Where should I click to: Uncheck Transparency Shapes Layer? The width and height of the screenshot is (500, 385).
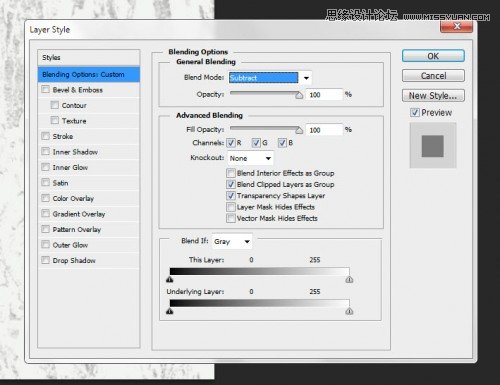click(231, 196)
